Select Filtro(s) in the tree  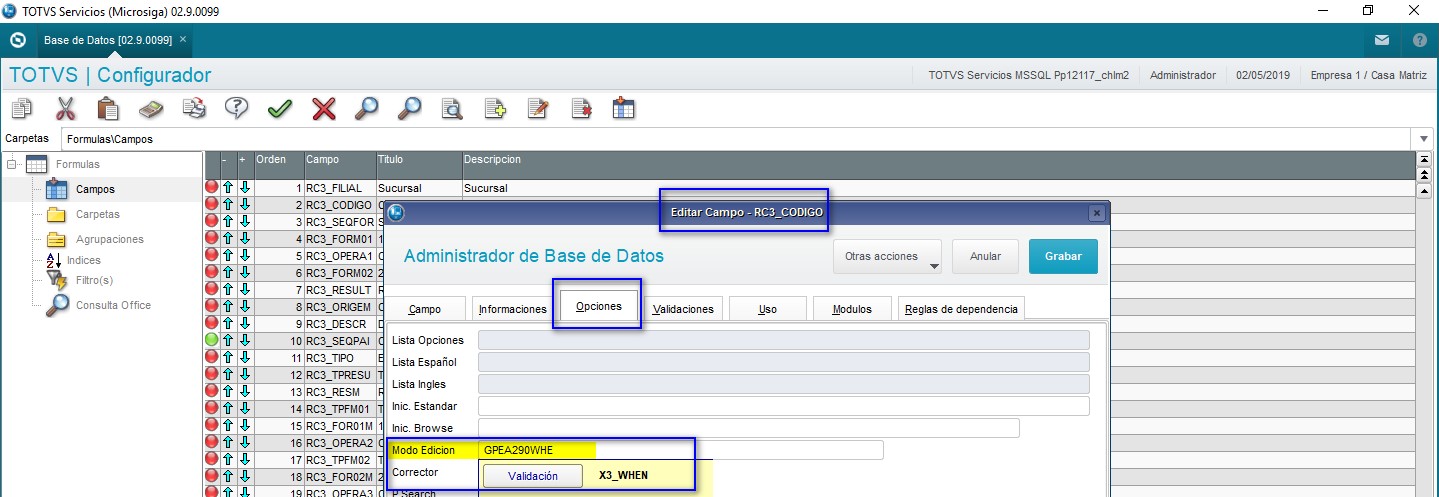[x=95, y=280]
